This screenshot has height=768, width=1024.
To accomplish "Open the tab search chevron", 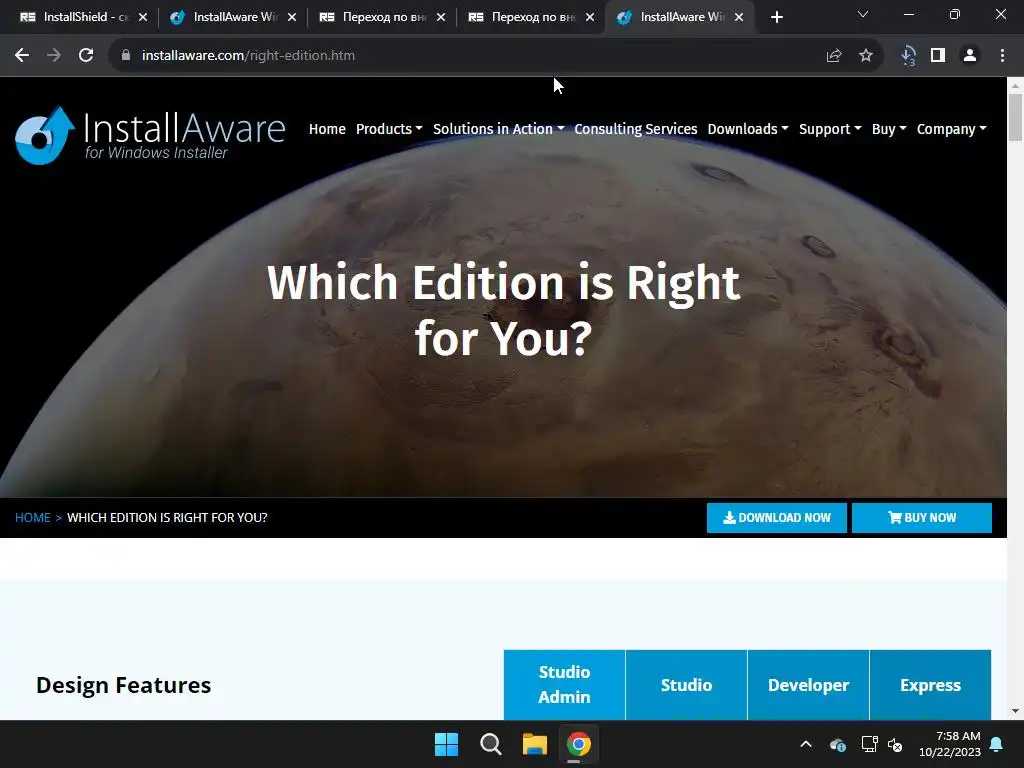I will point(863,14).
